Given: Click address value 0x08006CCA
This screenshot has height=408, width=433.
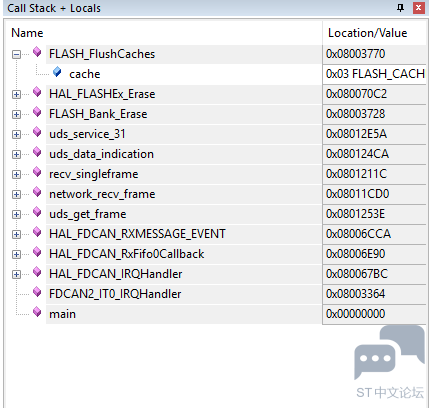Looking at the screenshot, I should tap(358, 234).
